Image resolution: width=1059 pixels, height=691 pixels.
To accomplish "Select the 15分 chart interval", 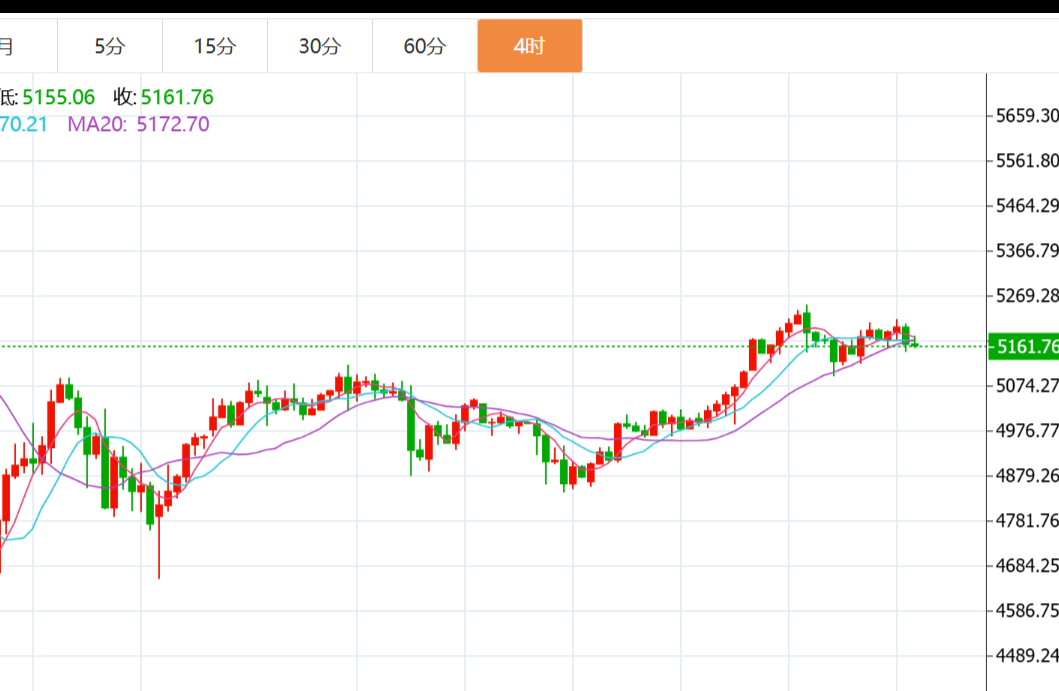I will (215, 46).
